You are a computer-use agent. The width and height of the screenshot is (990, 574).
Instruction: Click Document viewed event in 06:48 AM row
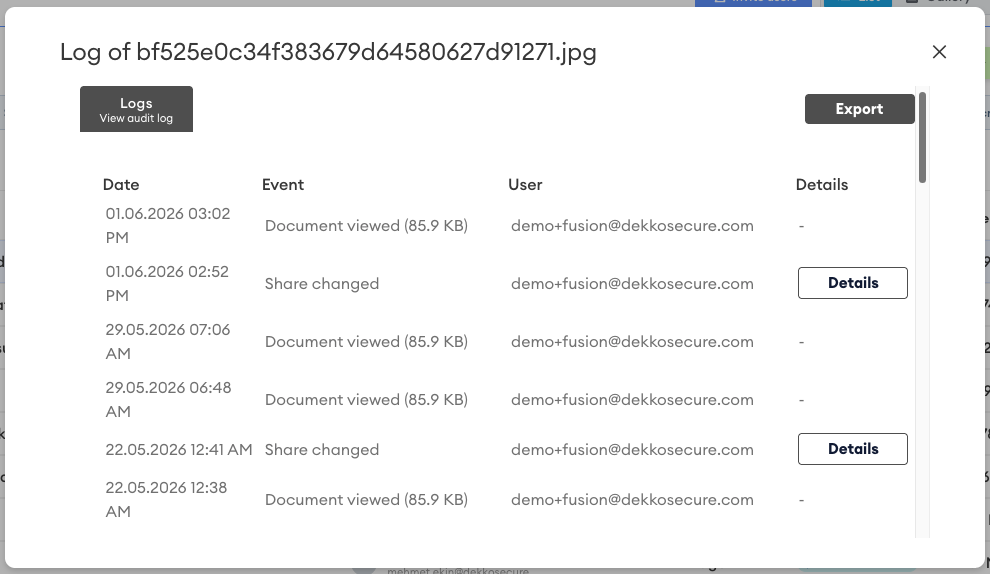point(366,400)
